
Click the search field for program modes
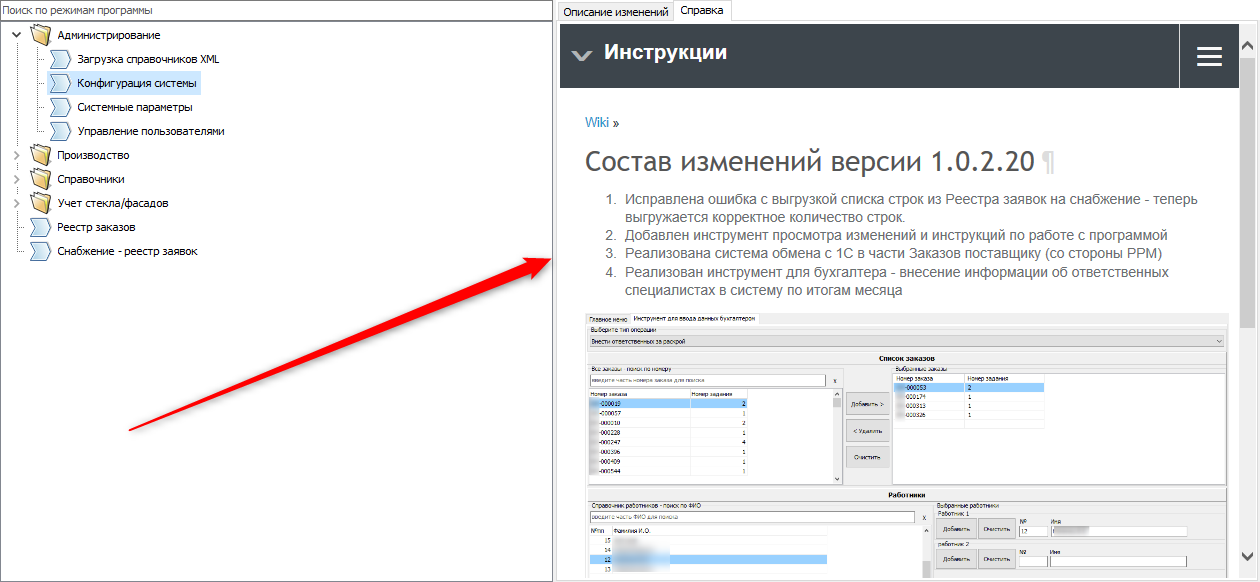(x=276, y=10)
